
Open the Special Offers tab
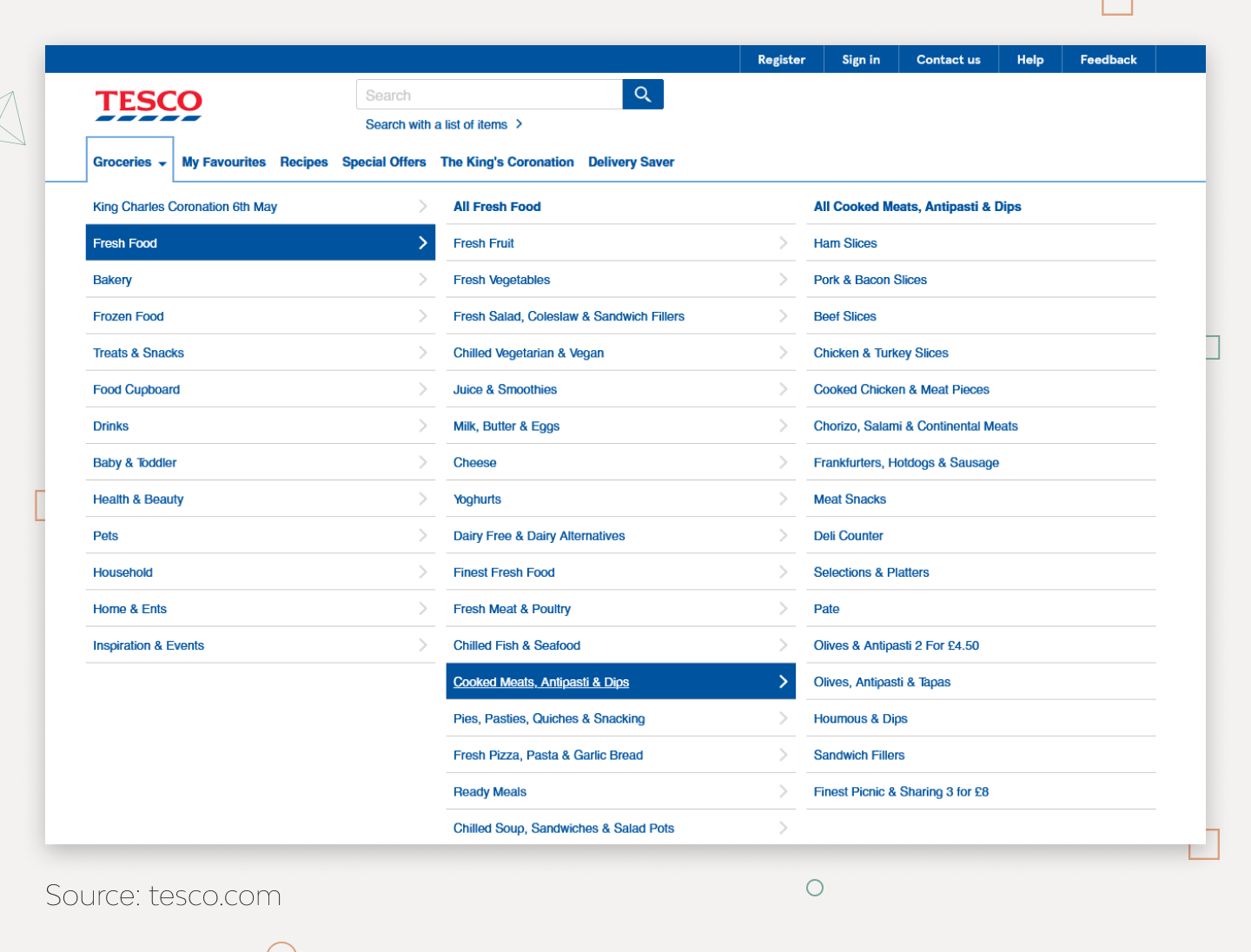point(384,162)
